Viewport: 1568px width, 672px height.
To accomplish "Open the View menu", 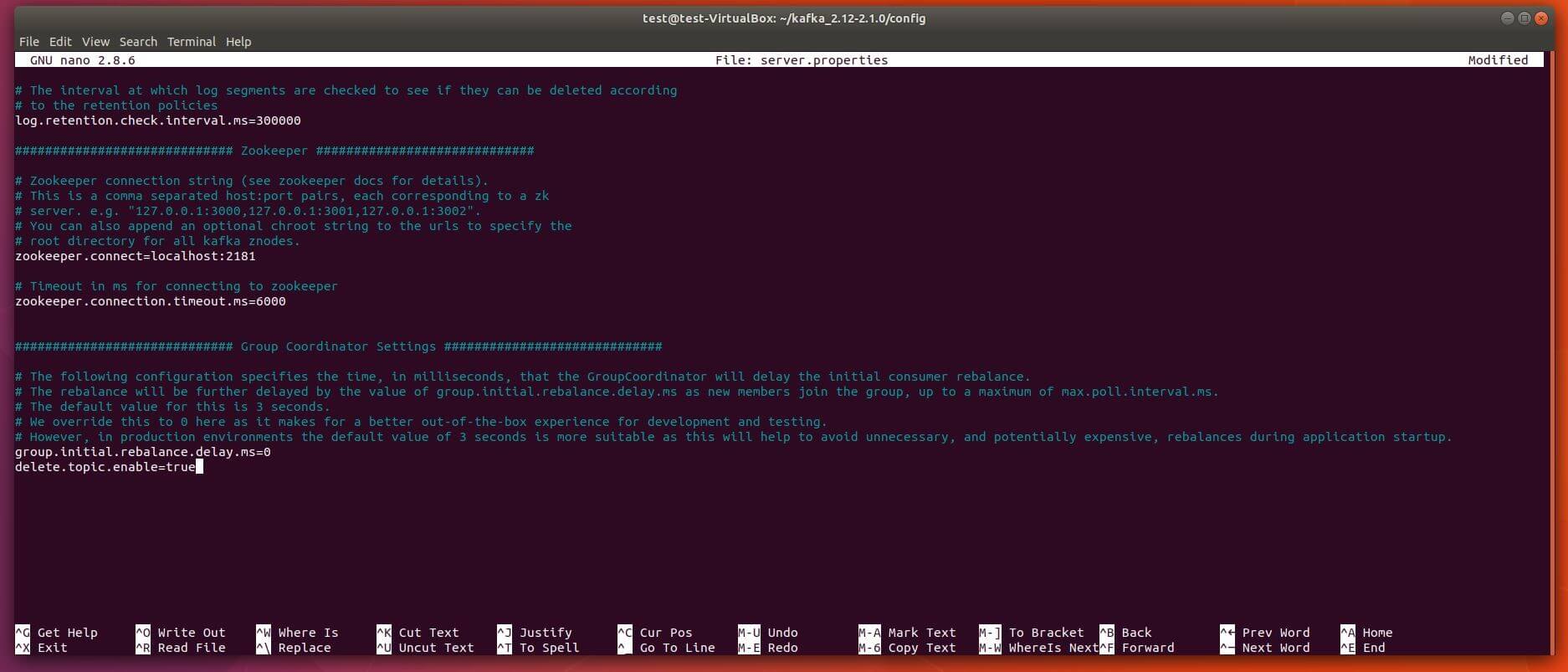I will (x=95, y=42).
